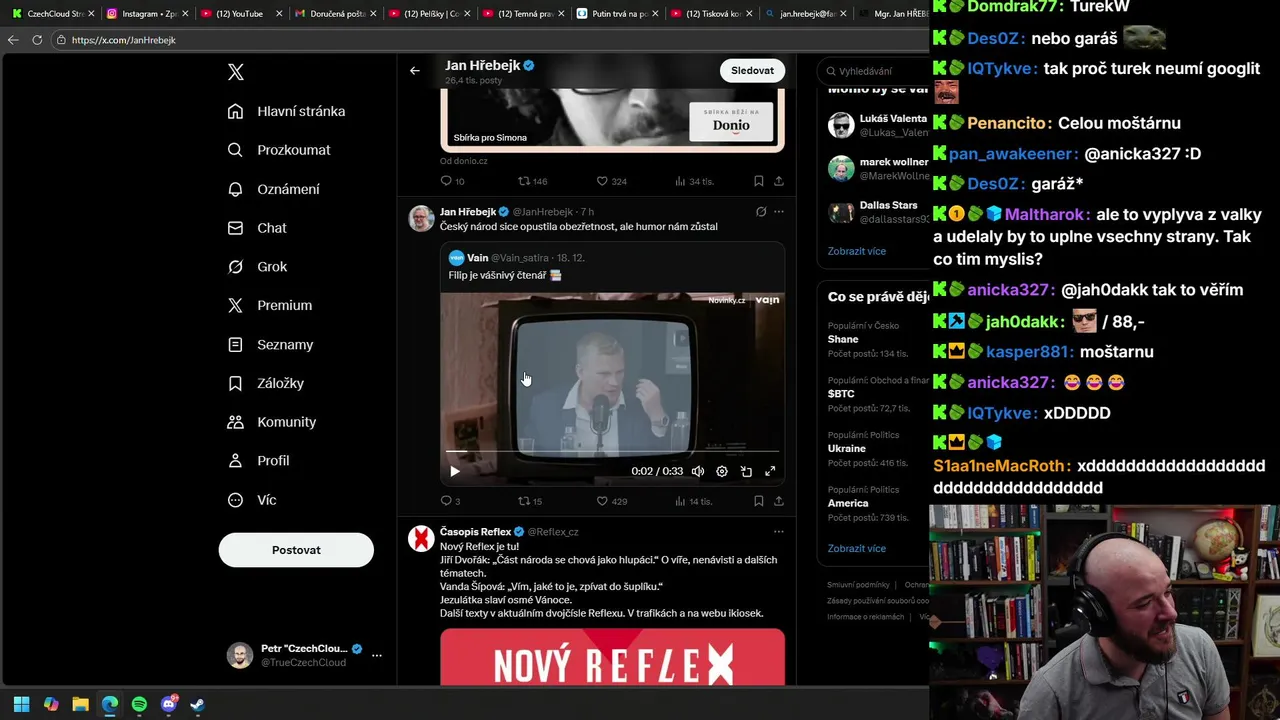Like the post with 429 likes
1280x720 pixels.
(611, 501)
